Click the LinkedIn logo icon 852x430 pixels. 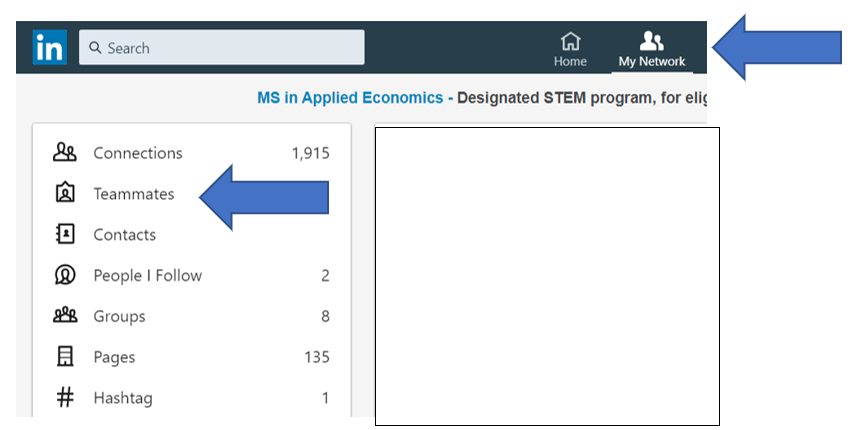click(49, 47)
